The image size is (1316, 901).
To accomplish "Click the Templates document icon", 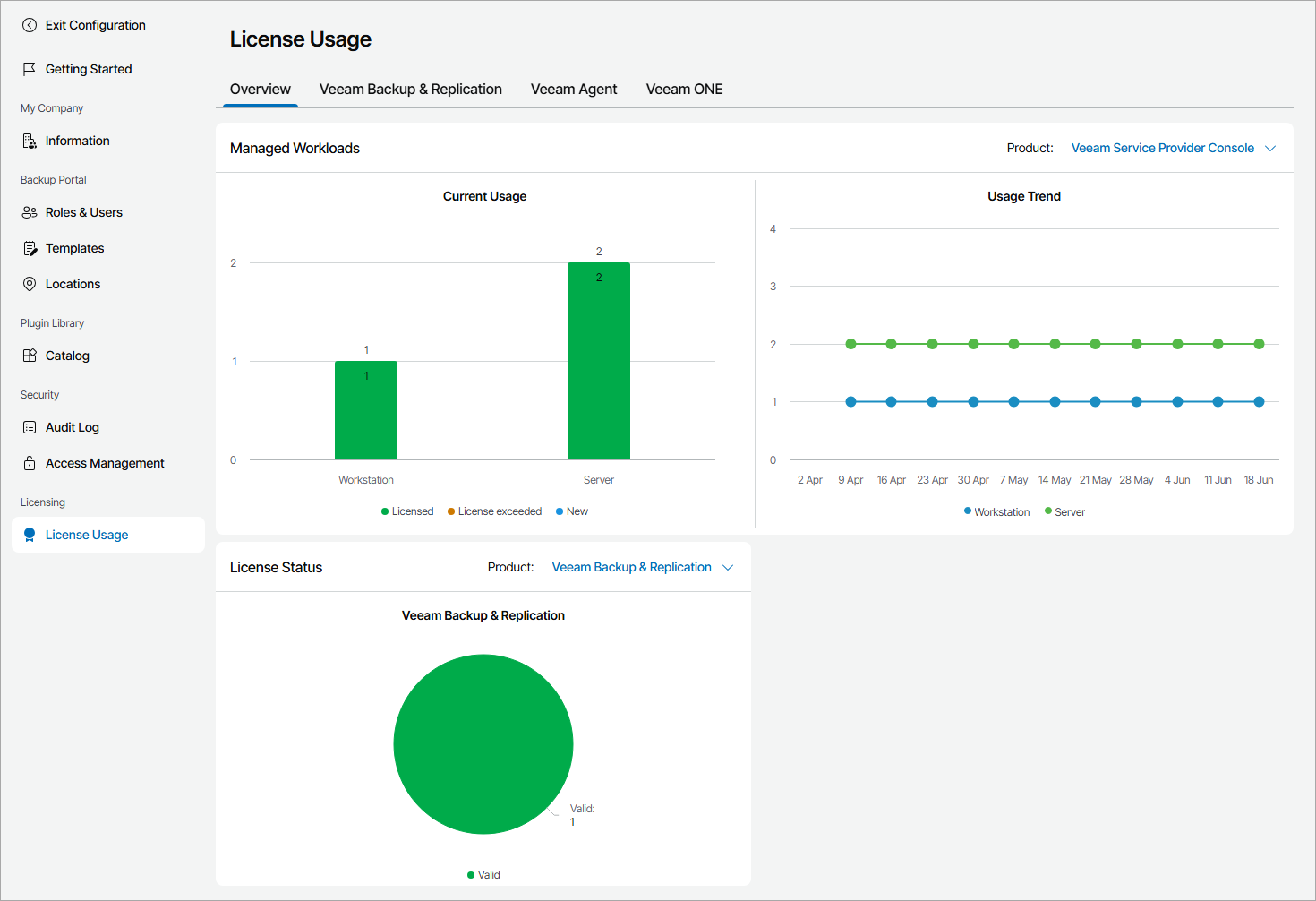I will click(30, 248).
